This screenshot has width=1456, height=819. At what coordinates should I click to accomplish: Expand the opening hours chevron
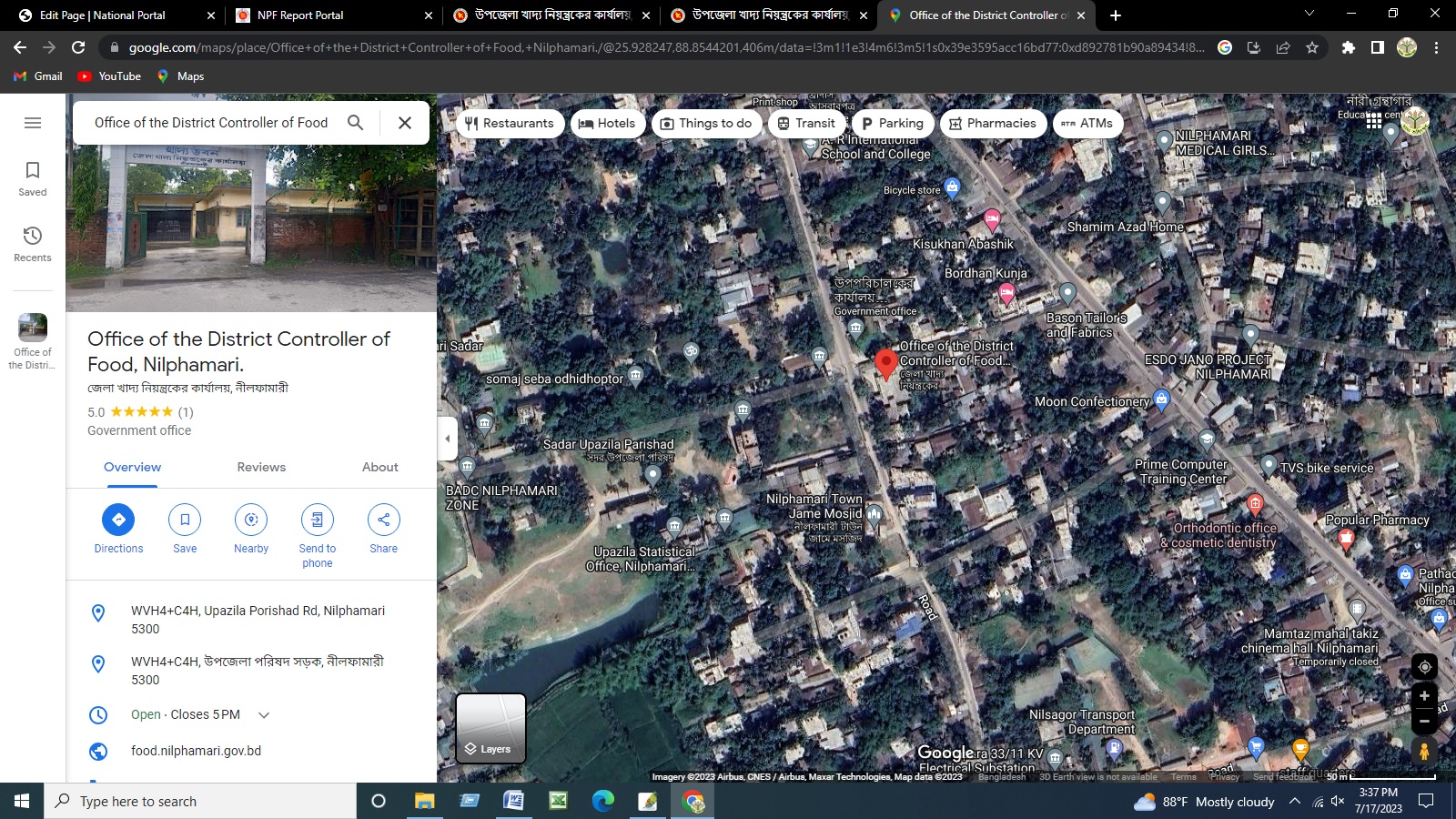coord(264,715)
